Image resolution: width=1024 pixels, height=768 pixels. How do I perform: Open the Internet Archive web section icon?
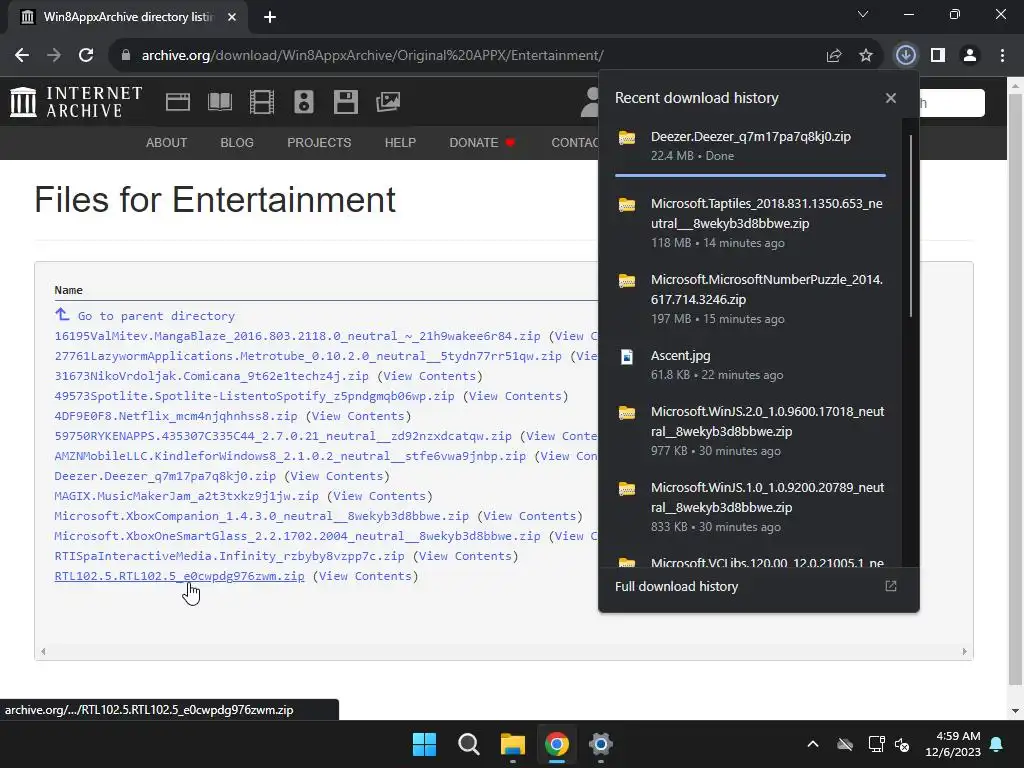pyautogui.click(x=178, y=102)
